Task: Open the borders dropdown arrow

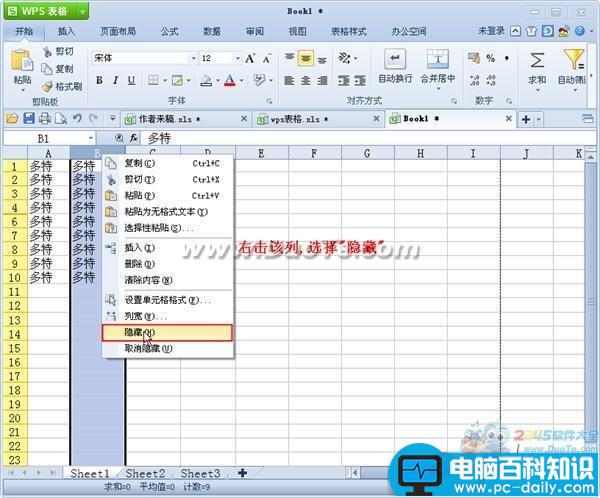Action: [165, 81]
